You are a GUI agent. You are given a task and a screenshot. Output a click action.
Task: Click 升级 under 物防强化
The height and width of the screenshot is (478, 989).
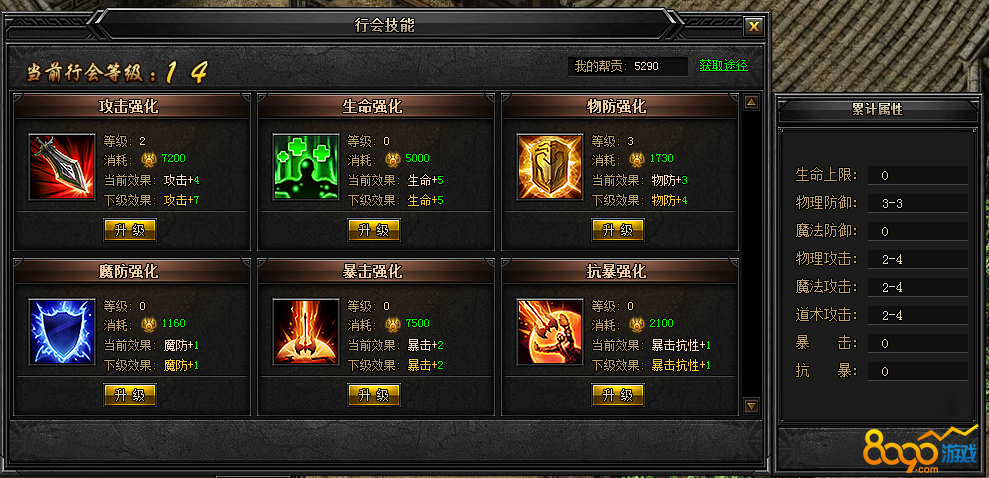[x=618, y=230]
